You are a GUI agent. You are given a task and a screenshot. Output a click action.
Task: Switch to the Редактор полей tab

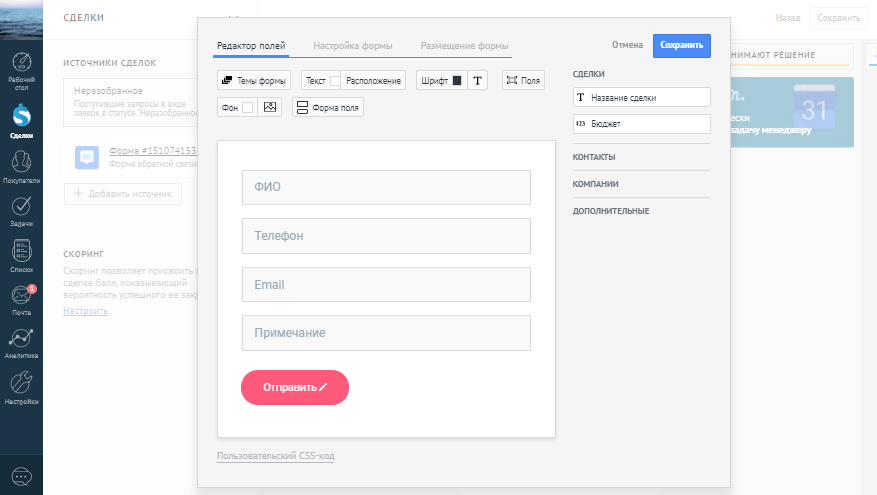[x=251, y=46]
